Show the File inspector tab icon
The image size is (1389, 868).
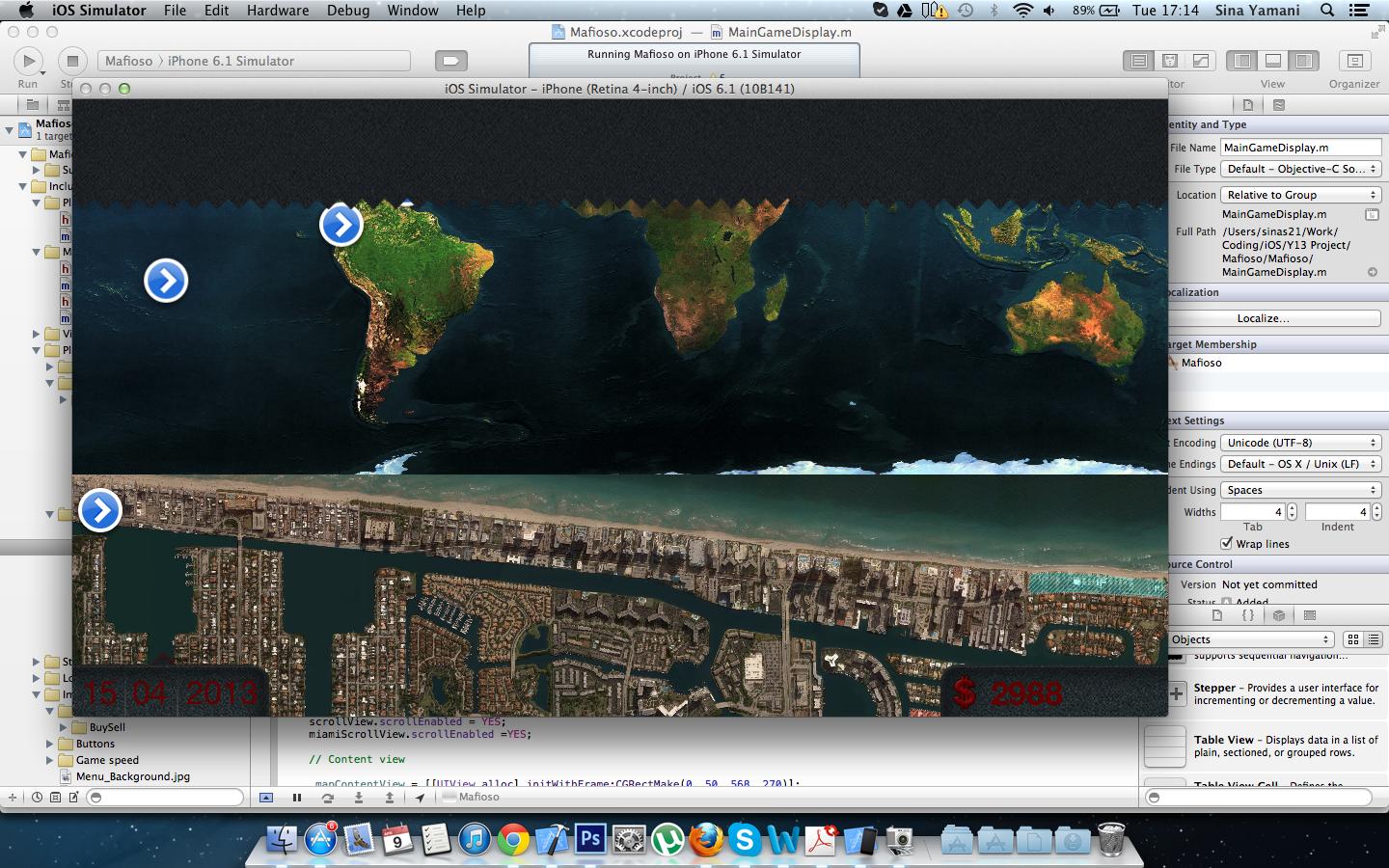(1248, 104)
